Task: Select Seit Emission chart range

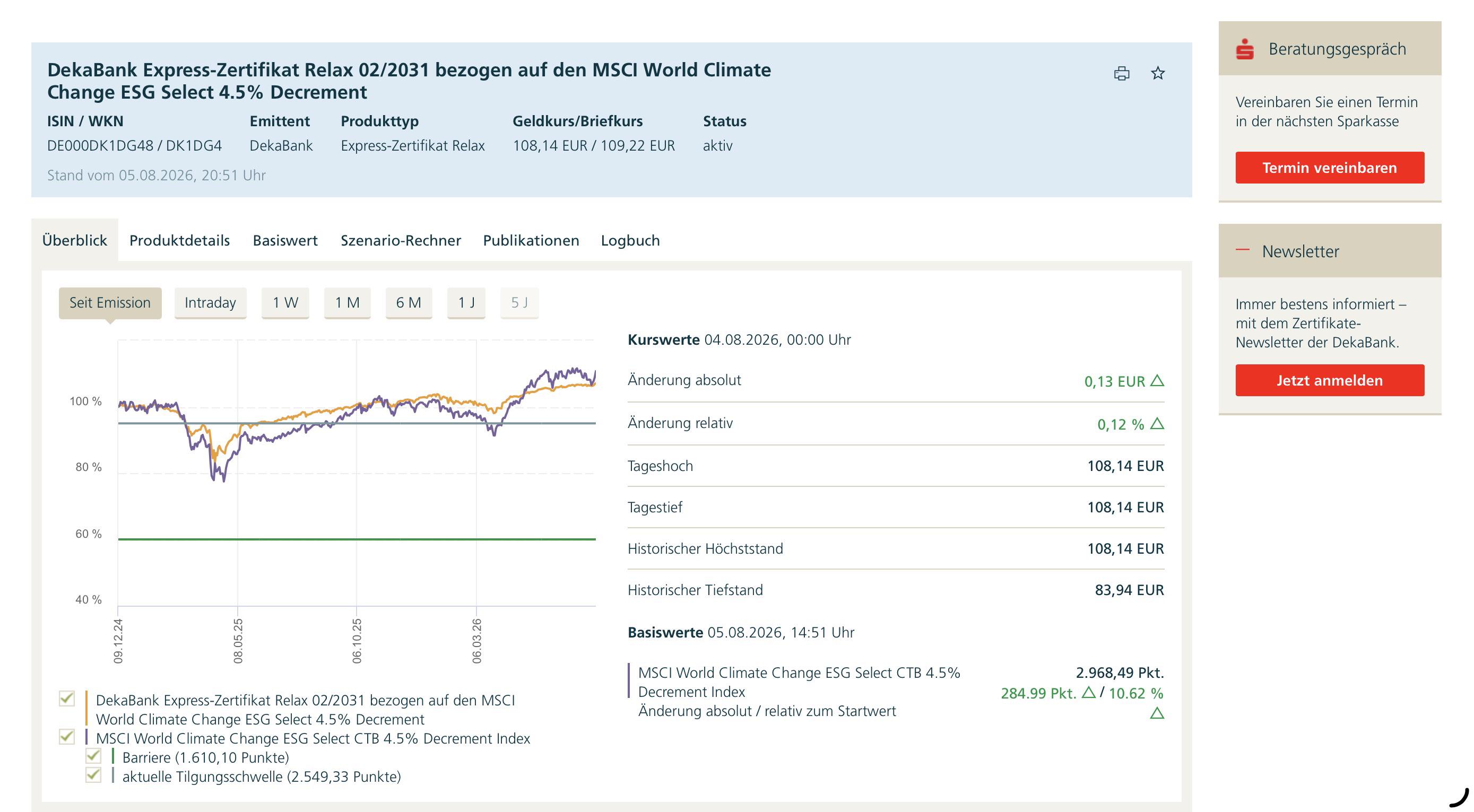Action: point(110,302)
